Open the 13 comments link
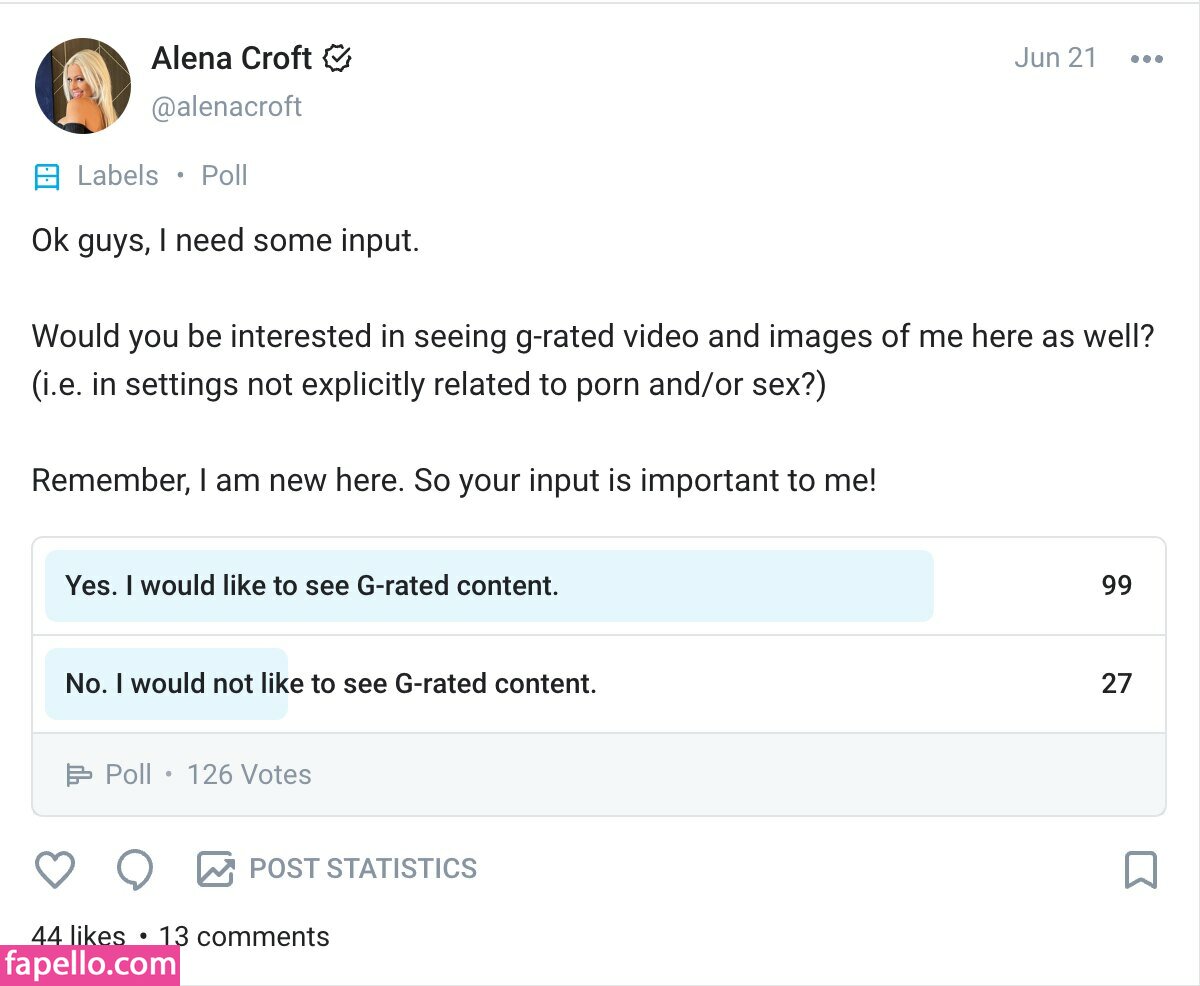1200x986 pixels. click(244, 937)
